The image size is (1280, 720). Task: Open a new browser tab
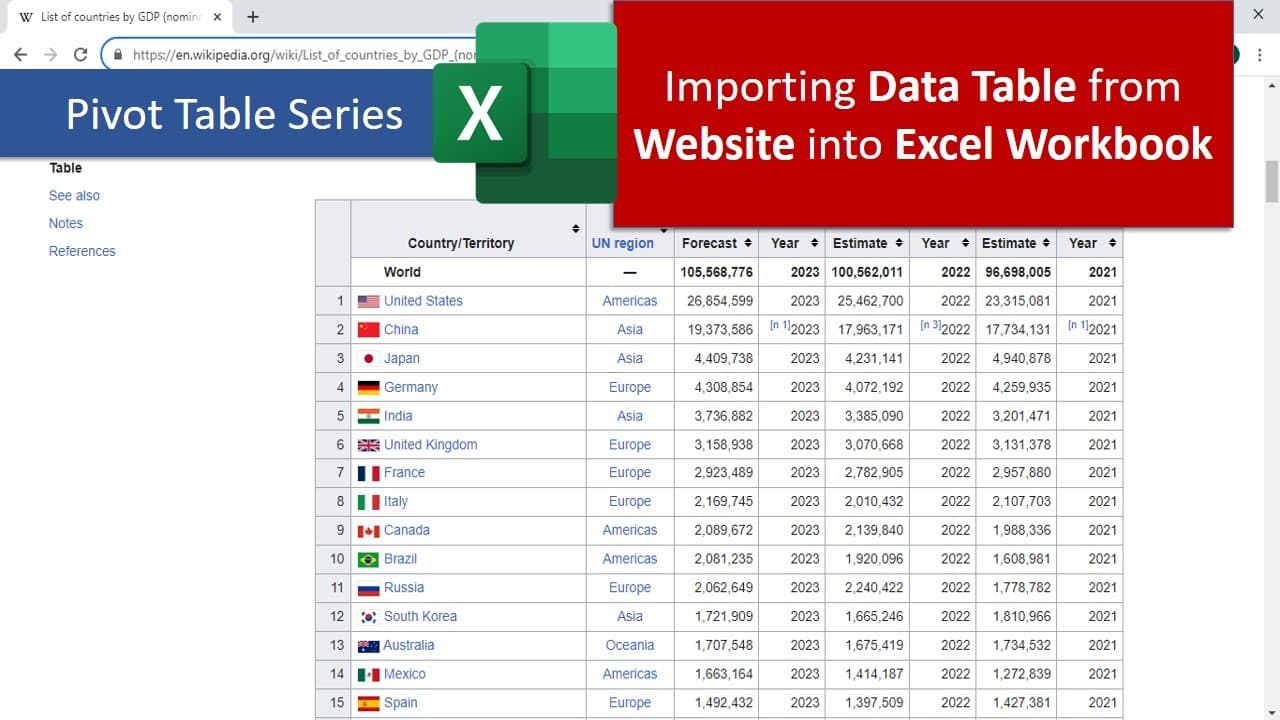coord(252,17)
